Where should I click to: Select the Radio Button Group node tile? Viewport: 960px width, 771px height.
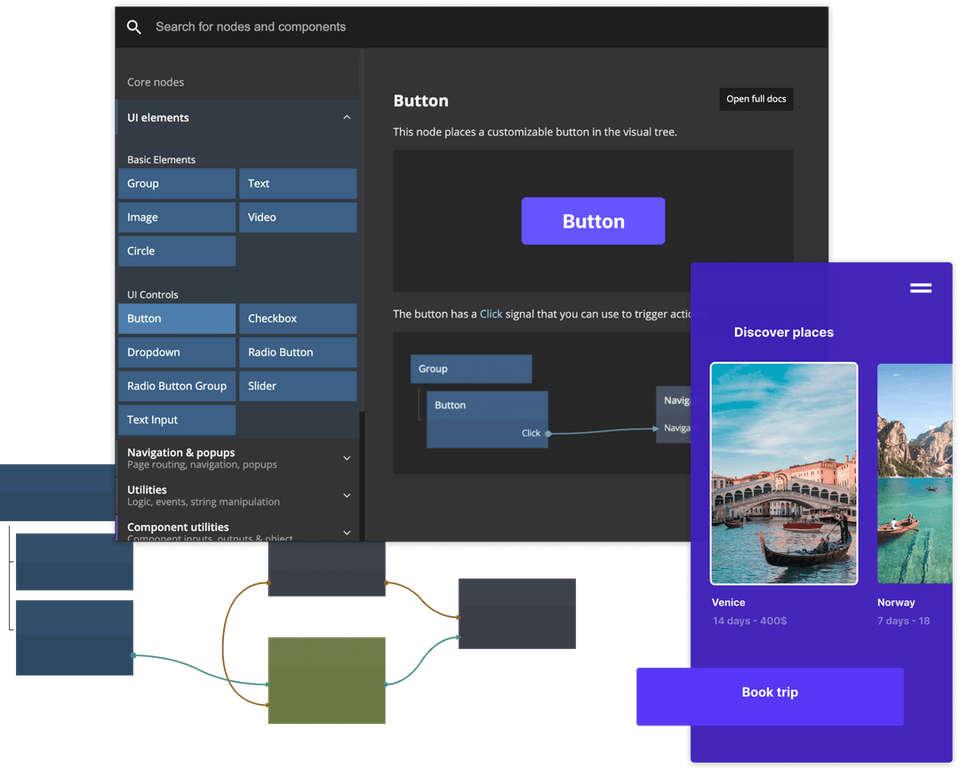click(176, 386)
